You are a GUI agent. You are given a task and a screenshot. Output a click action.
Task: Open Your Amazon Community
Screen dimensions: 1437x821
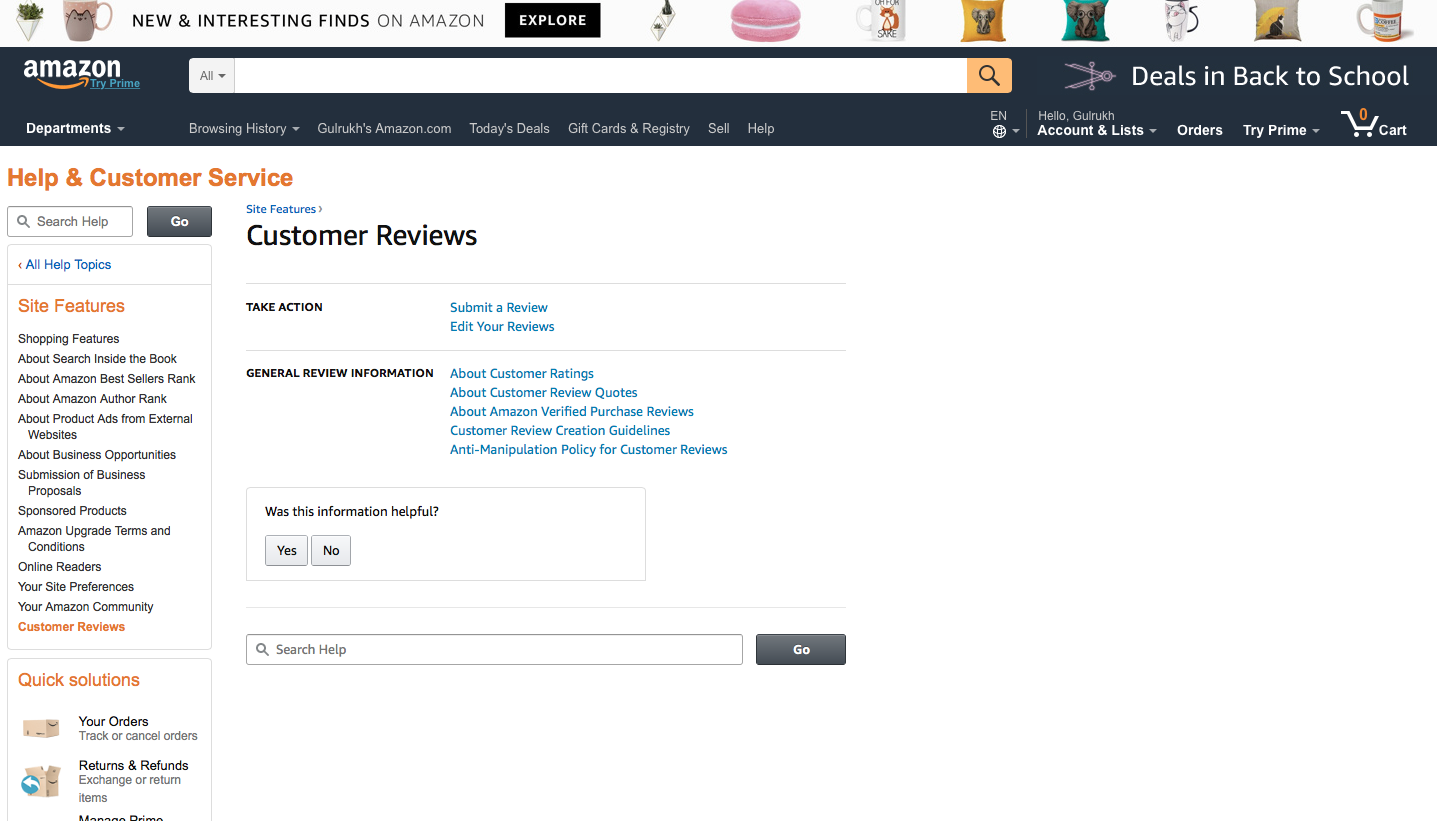[86, 607]
